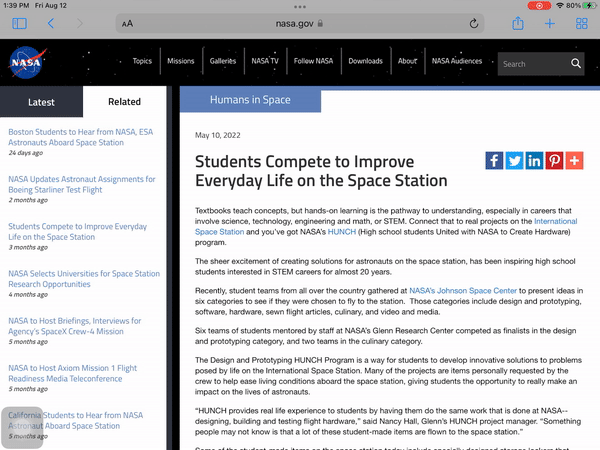This screenshot has width=600, height=450.
Task: Select the Humans in Space heading
Action: pos(250,100)
